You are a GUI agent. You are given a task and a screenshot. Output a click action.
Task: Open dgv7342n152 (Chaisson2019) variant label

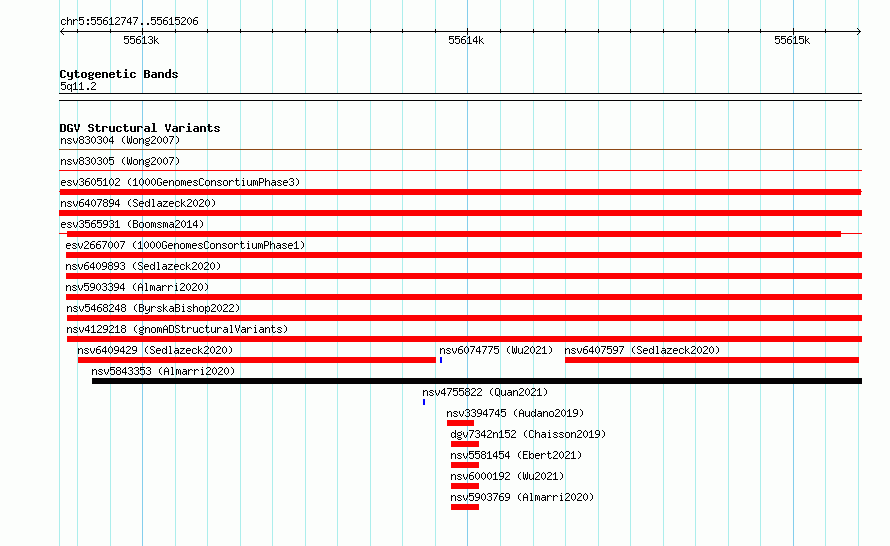pos(528,434)
